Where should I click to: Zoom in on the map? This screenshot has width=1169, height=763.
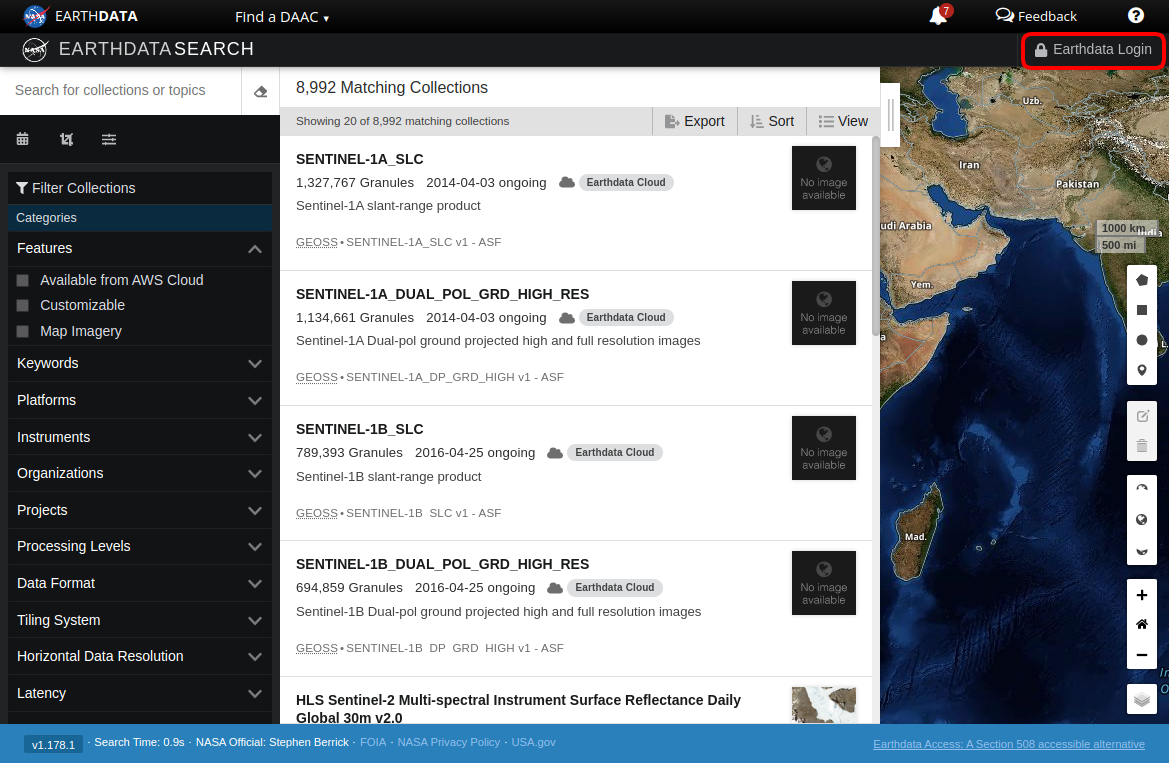pos(1141,595)
